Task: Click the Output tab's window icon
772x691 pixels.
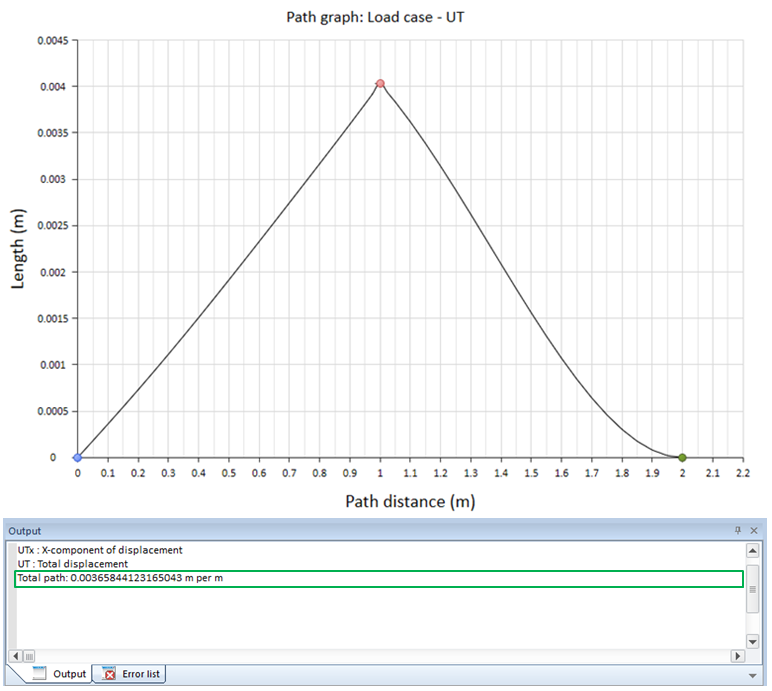Action: pos(39,674)
